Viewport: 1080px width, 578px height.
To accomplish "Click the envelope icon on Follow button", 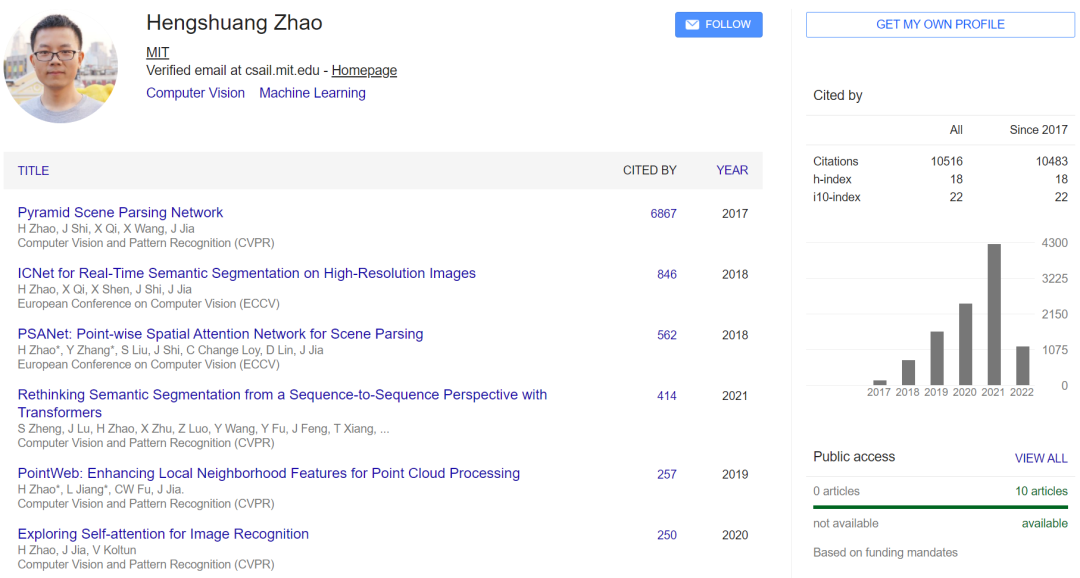I will [692, 25].
